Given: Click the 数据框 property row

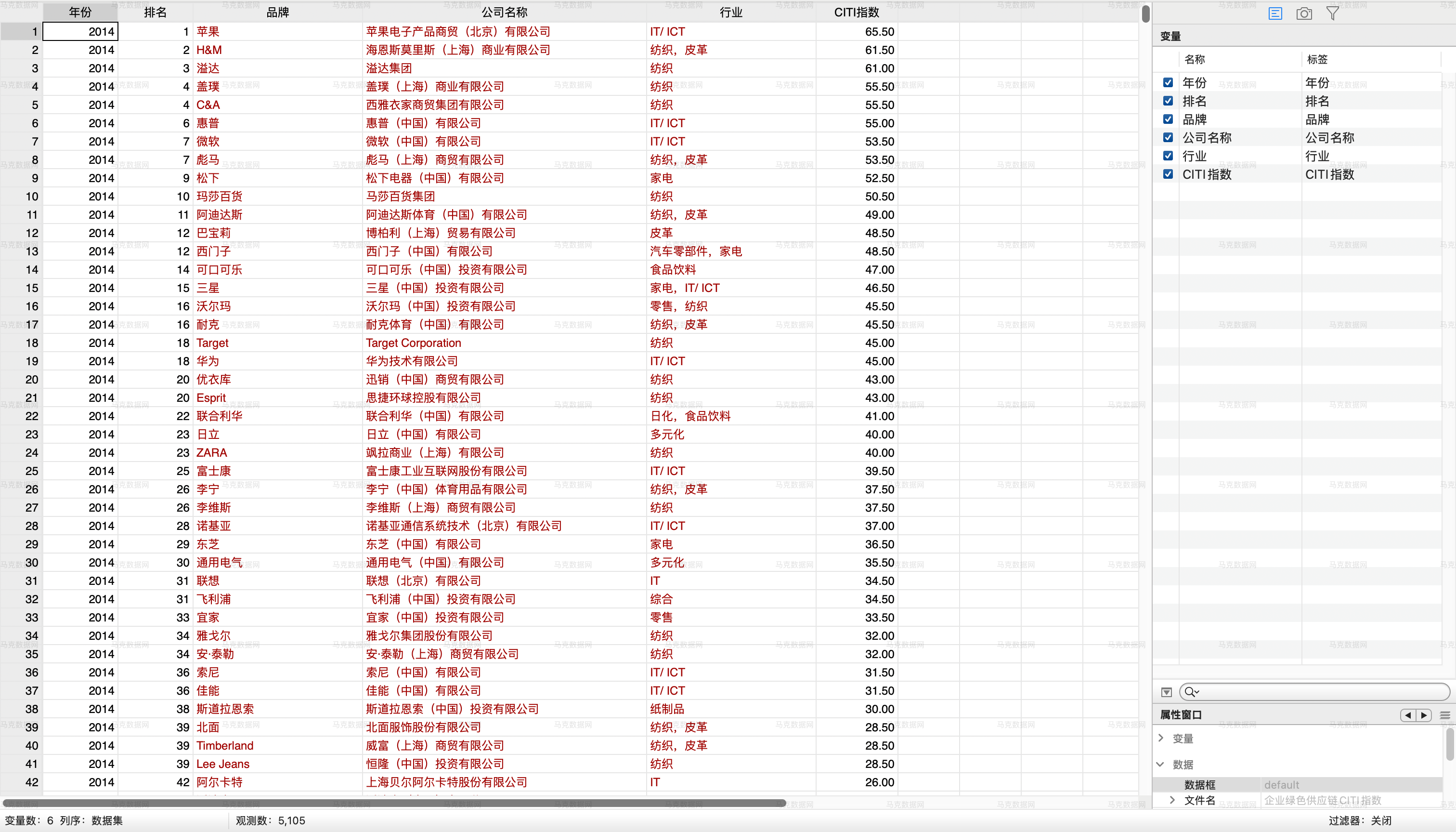Looking at the screenshot, I should (x=1297, y=785).
